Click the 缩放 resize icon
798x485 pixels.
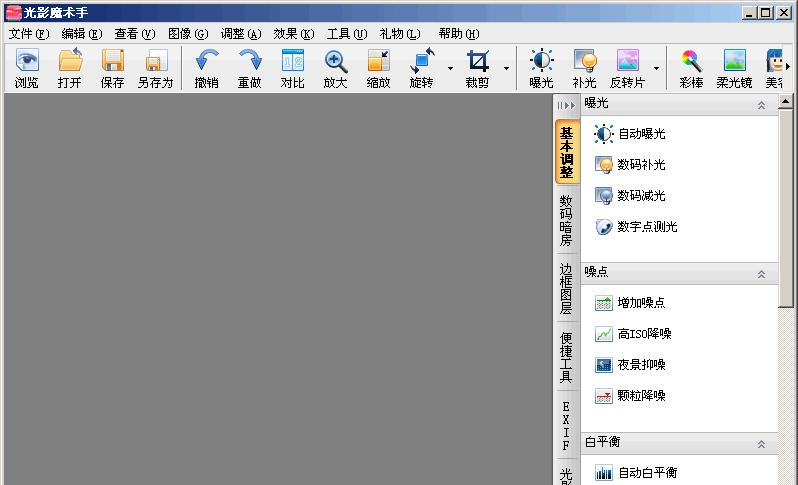tap(378, 60)
